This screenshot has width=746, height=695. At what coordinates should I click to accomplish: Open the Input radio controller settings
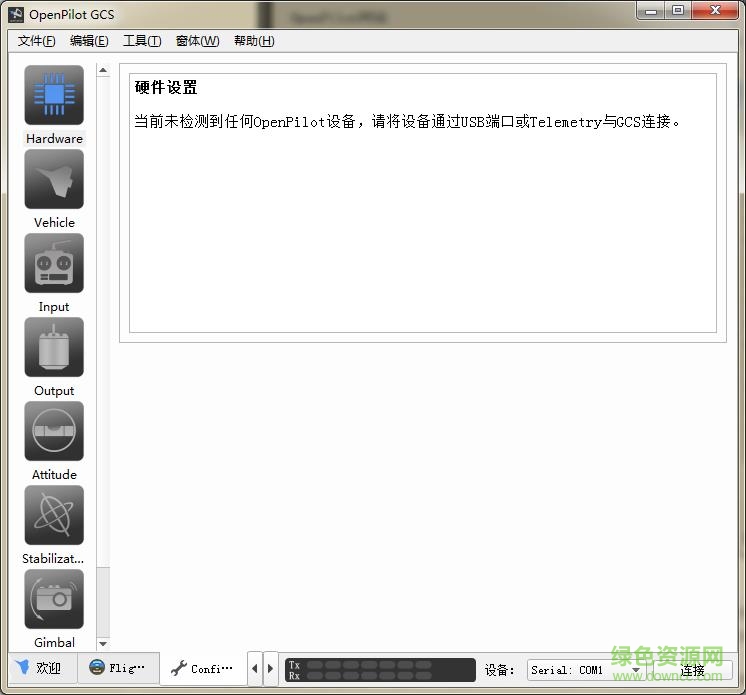54,263
